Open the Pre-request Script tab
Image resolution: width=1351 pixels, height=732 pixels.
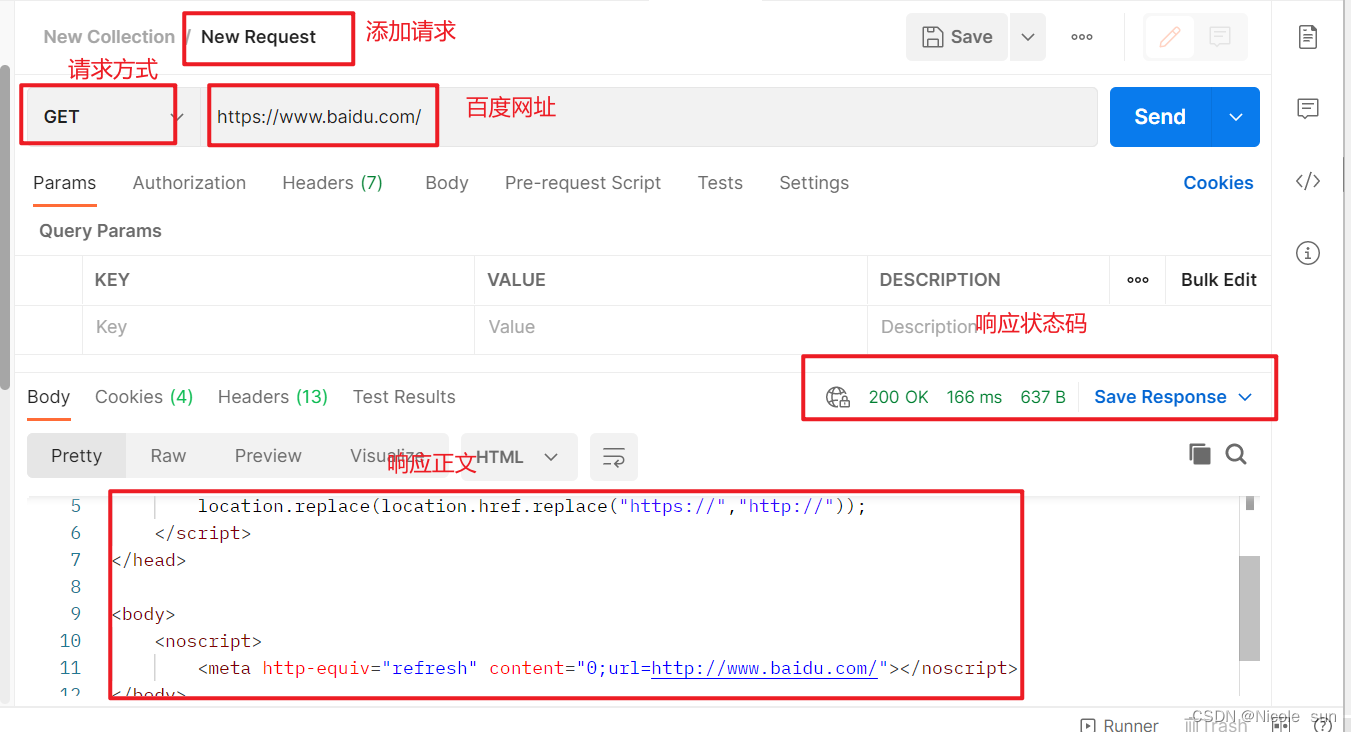pos(583,183)
